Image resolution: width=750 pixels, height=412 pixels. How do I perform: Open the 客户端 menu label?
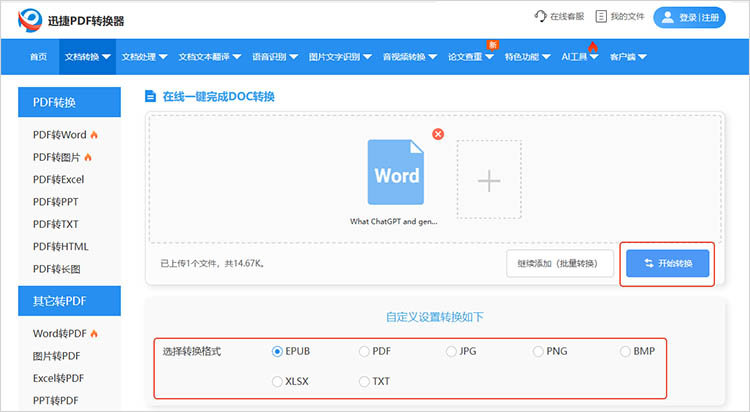tap(623, 57)
